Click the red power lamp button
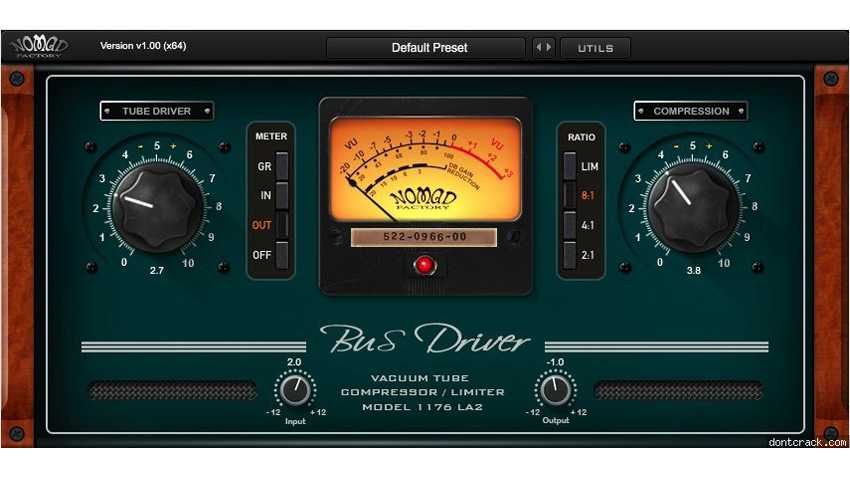Screen dimensions: 850x478 [x=424, y=265]
